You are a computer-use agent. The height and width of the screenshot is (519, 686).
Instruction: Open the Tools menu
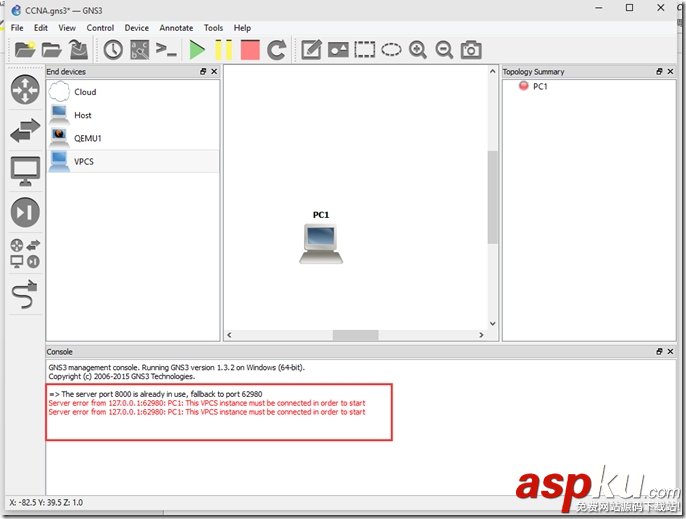214,28
